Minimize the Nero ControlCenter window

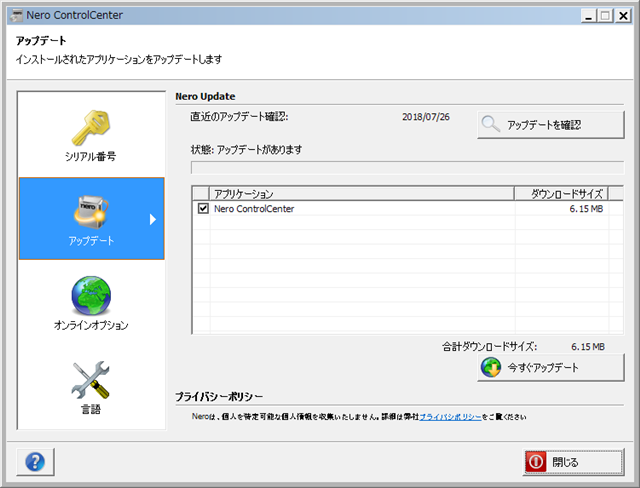click(588, 16)
